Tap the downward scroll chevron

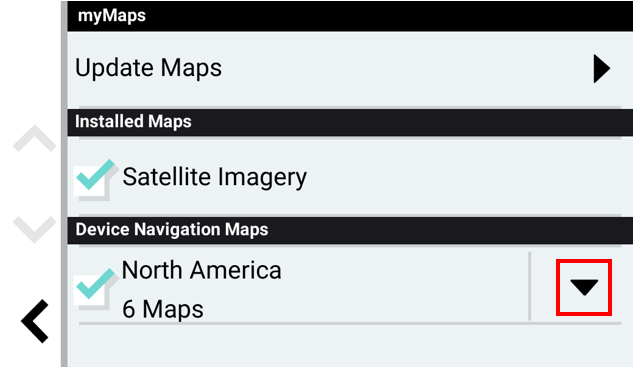[34, 230]
